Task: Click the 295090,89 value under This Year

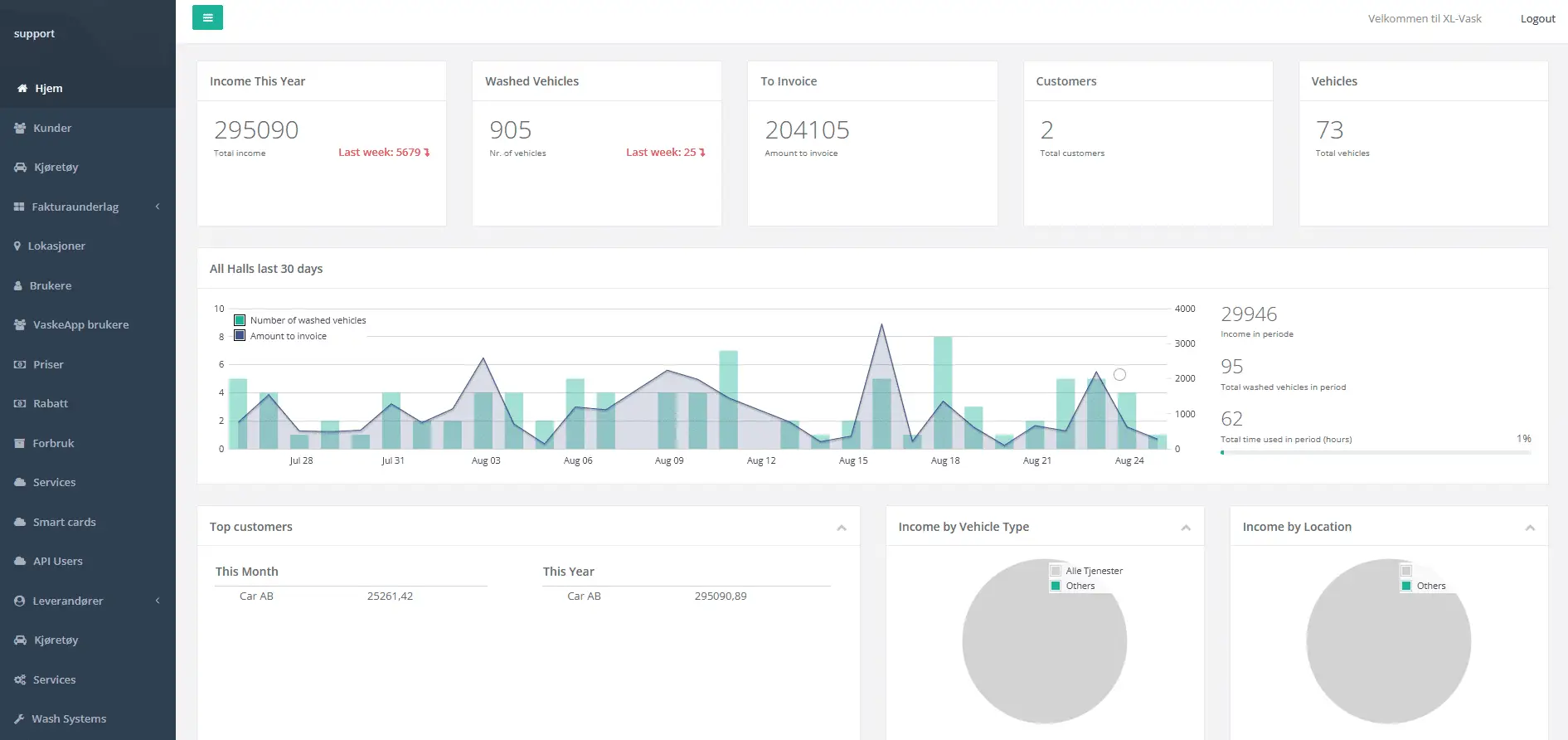Action: [x=721, y=596]
